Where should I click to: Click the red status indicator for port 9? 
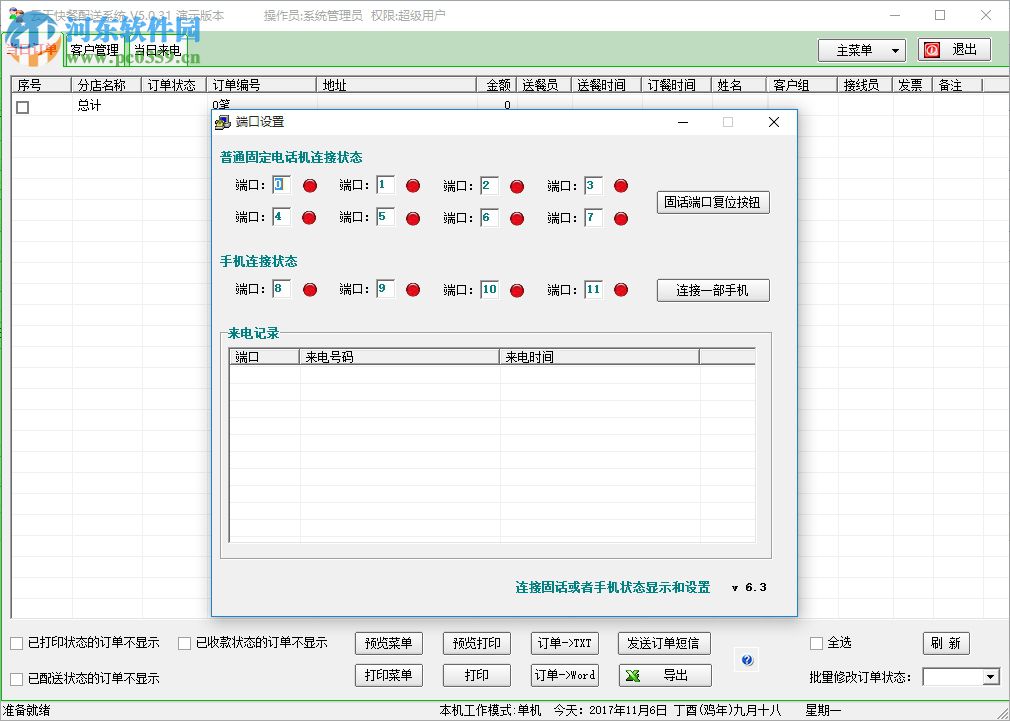point(414,290)
